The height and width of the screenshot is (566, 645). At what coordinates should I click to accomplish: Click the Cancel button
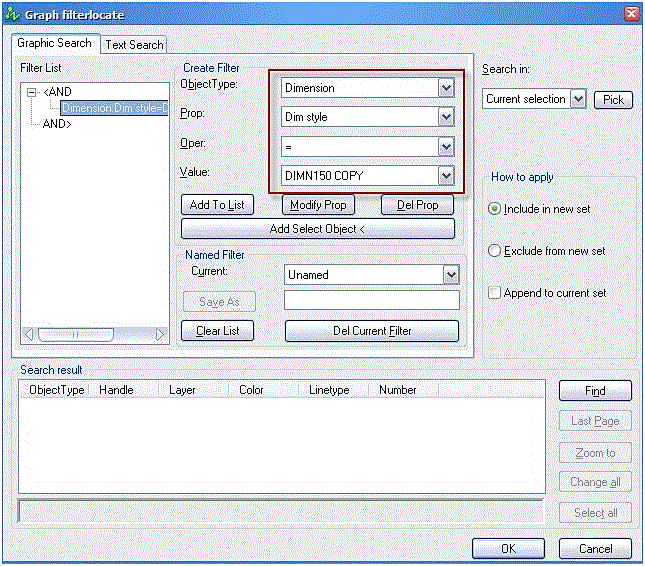tap(595, 549)
